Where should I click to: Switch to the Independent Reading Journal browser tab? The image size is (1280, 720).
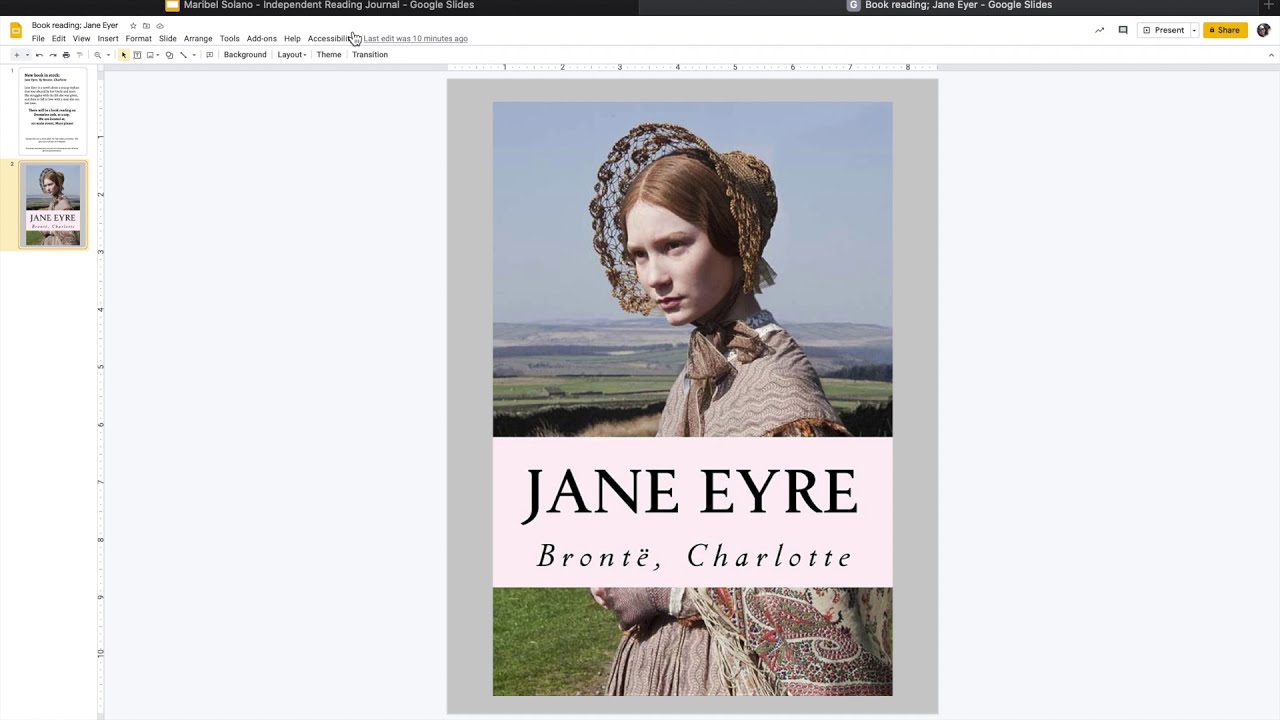[x=320, y=6]
